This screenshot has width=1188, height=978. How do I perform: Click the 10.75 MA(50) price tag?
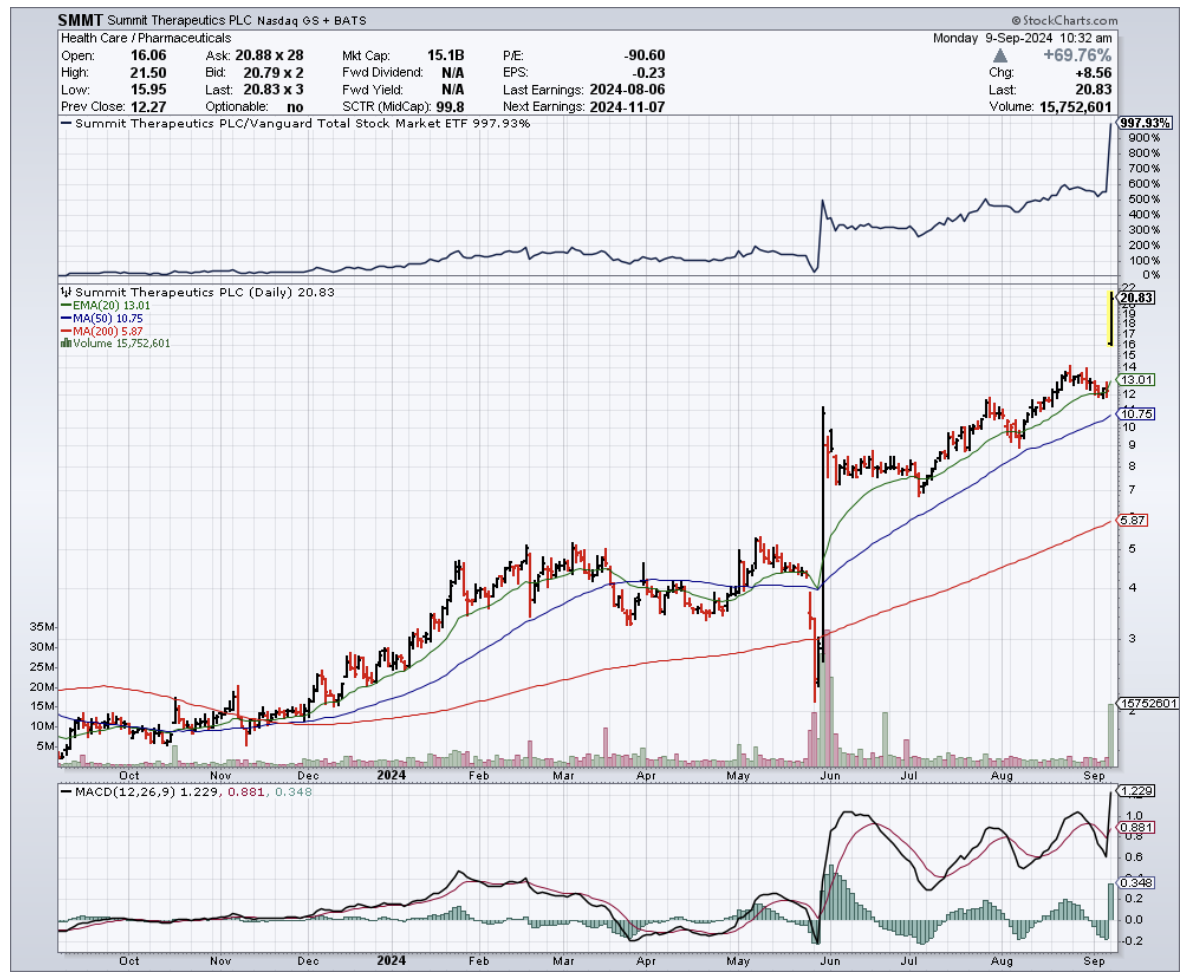point(1136,414)
